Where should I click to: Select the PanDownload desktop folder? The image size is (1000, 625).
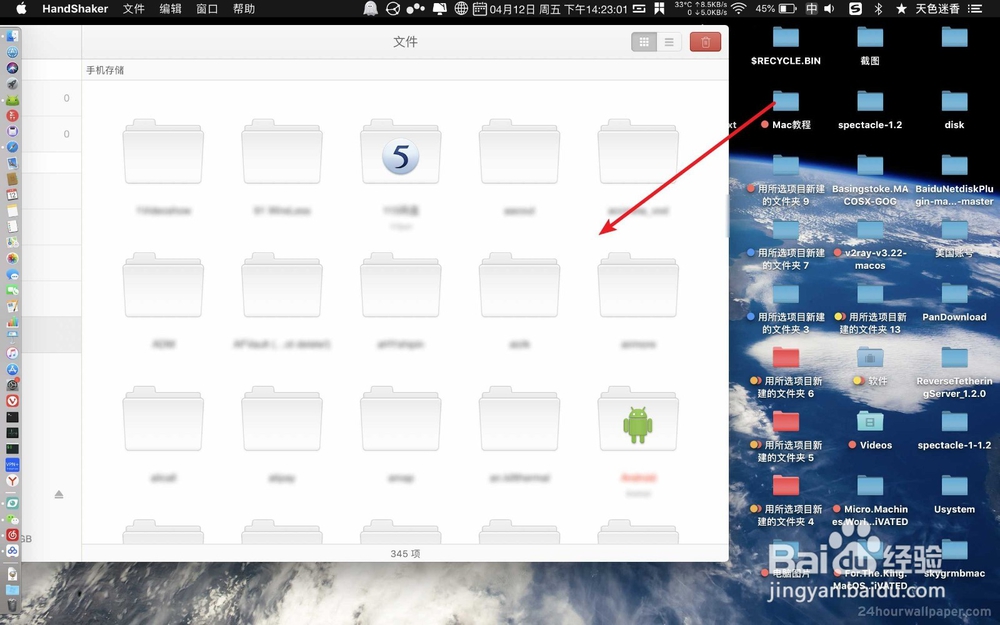(954, 302)
